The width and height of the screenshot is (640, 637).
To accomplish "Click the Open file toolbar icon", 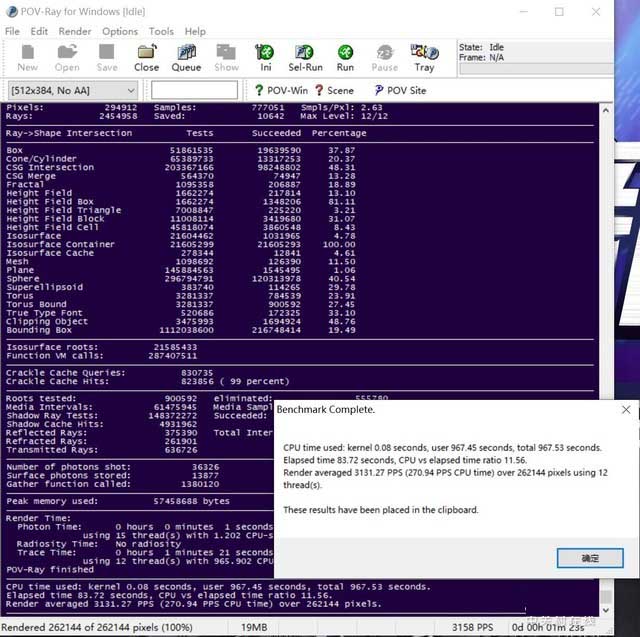I will coord(67,58).
